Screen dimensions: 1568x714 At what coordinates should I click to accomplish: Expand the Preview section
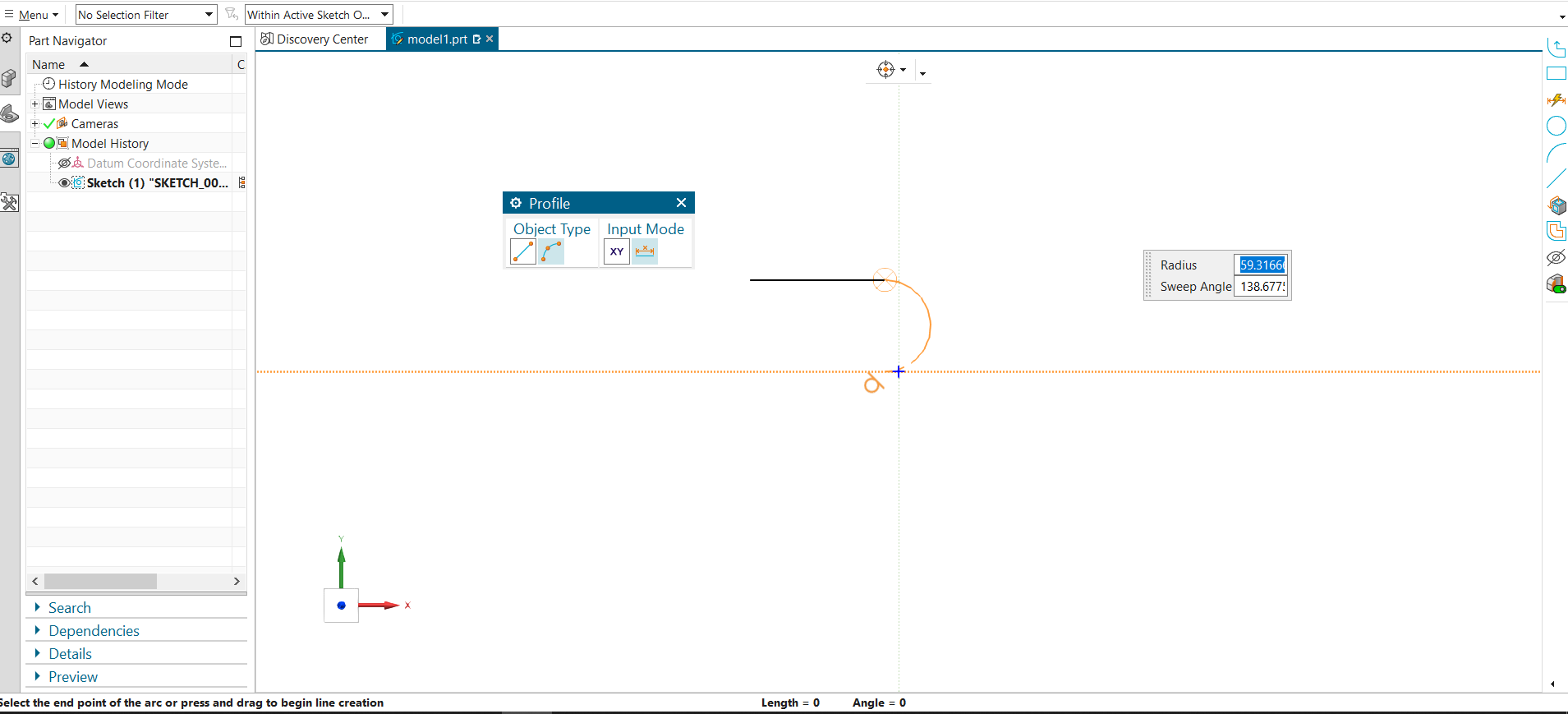72,677
